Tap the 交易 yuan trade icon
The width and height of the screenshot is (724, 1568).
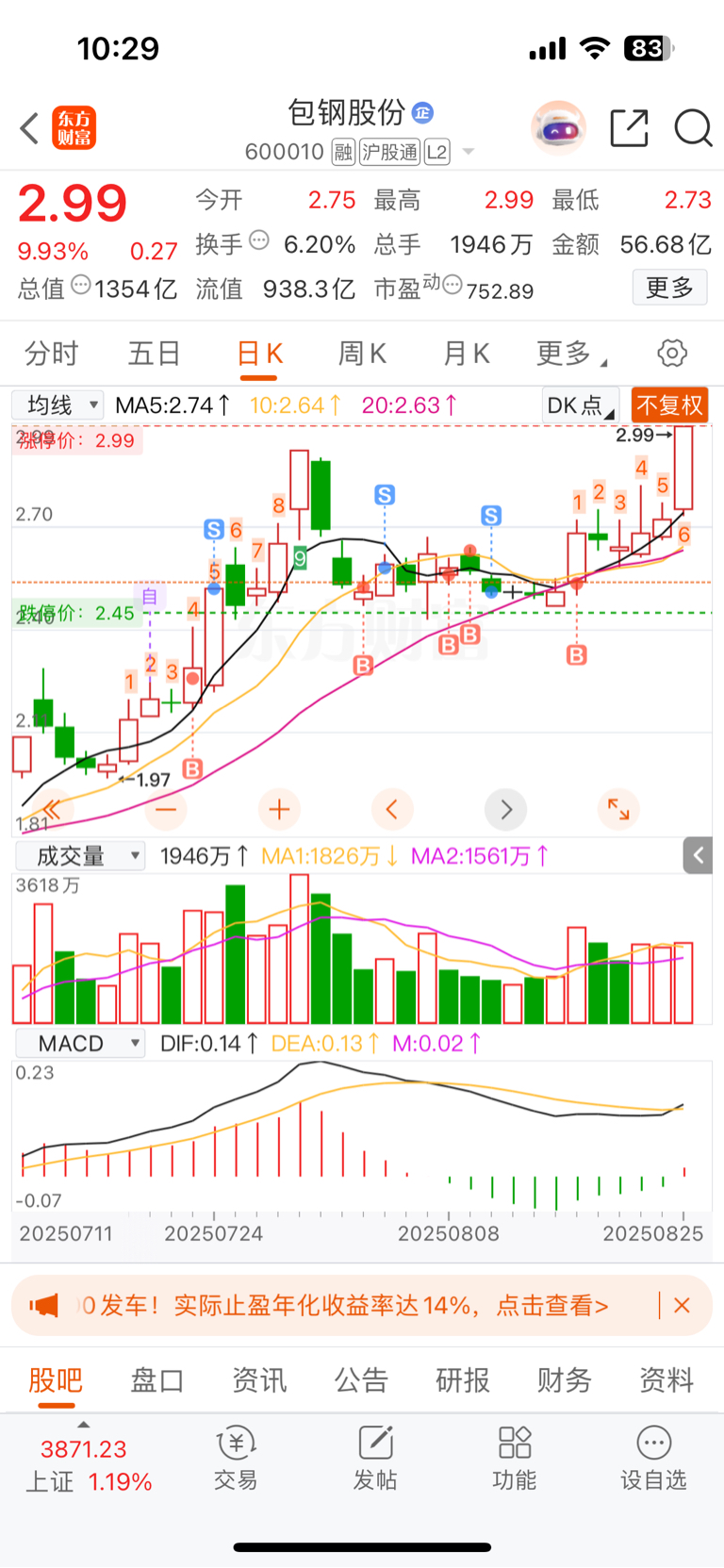tap(236, 1443)
